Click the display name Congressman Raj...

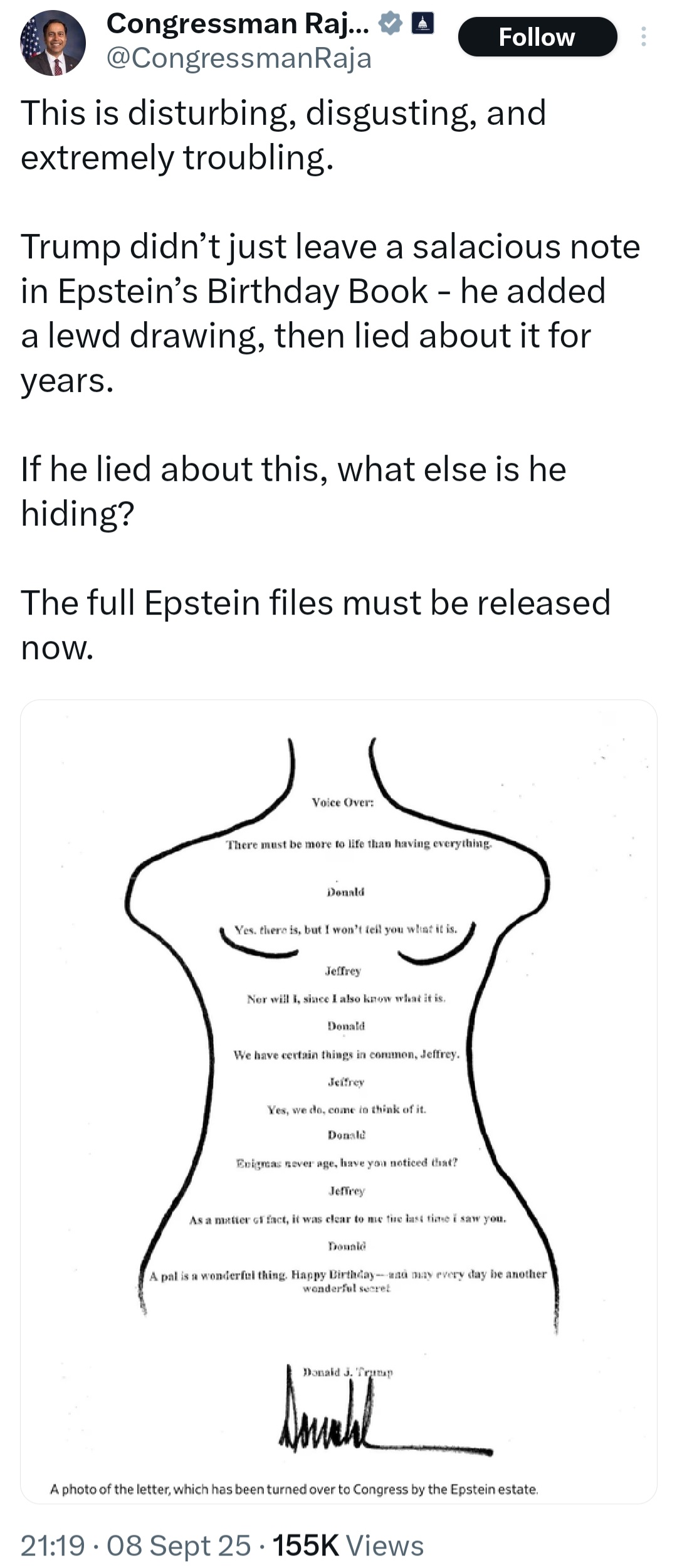[x=238, y=24]
